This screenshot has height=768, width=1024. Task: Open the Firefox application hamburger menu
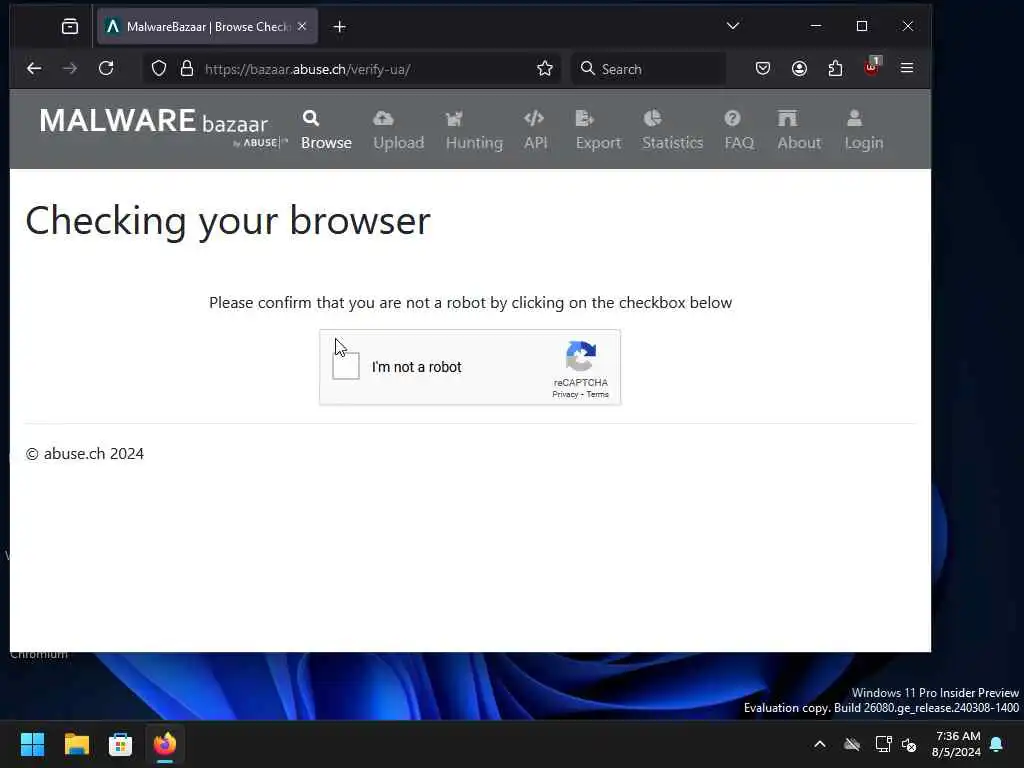tap(906, 68)
